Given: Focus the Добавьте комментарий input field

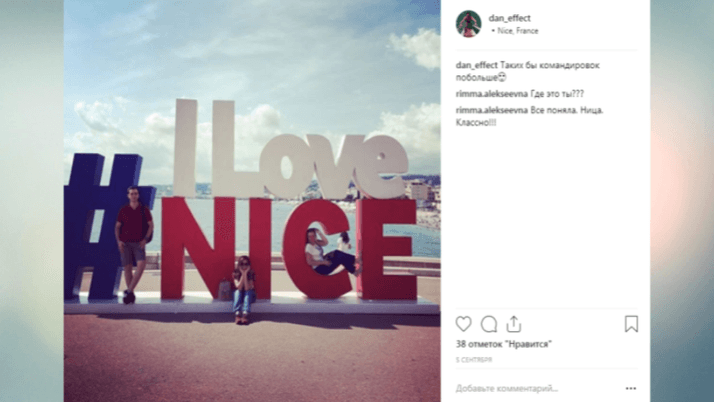Looking at the screenshot, I should click(537, 388).
